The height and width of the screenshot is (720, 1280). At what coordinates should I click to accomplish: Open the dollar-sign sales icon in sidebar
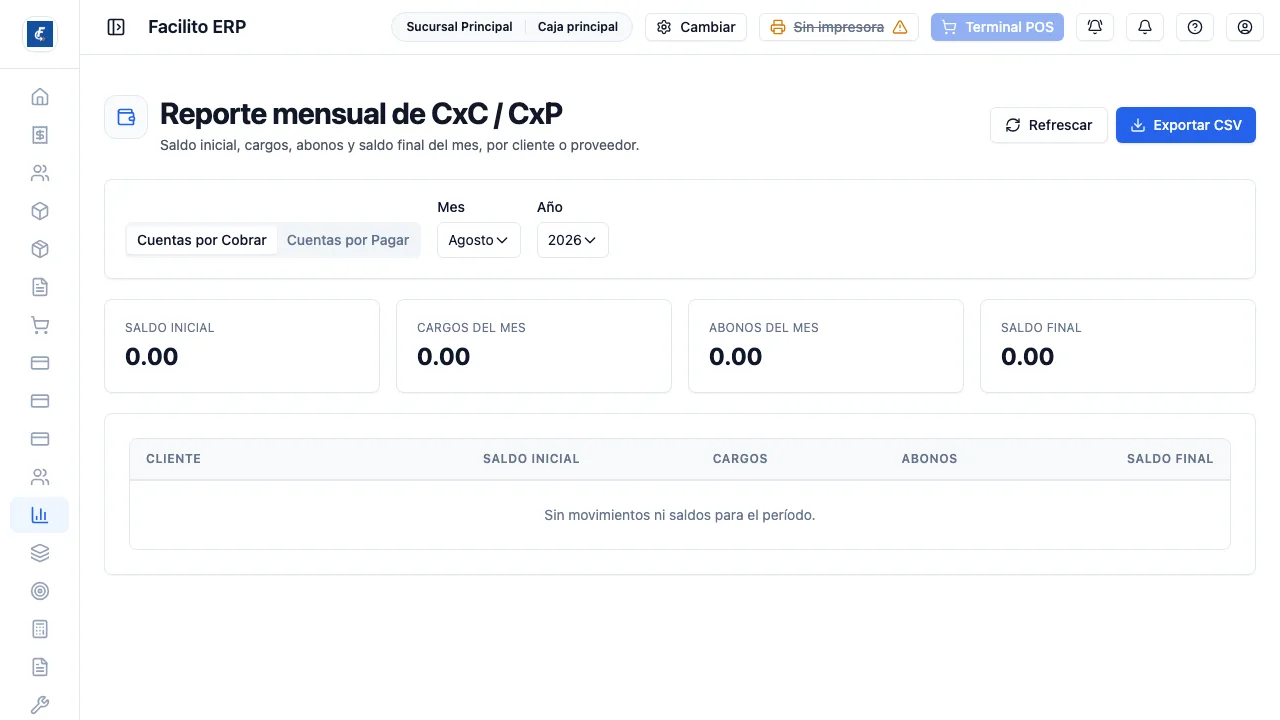point(40,135)
